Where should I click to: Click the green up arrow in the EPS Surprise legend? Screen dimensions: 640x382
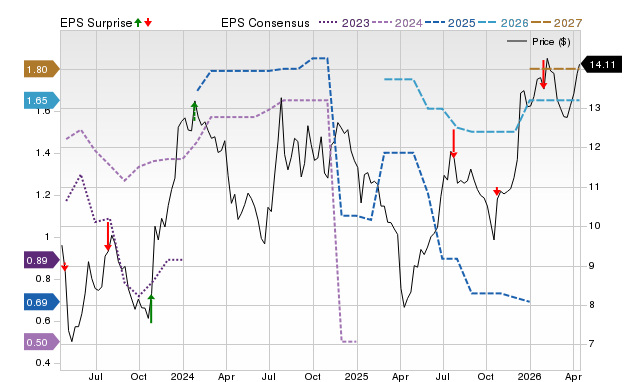pos(138,22)
